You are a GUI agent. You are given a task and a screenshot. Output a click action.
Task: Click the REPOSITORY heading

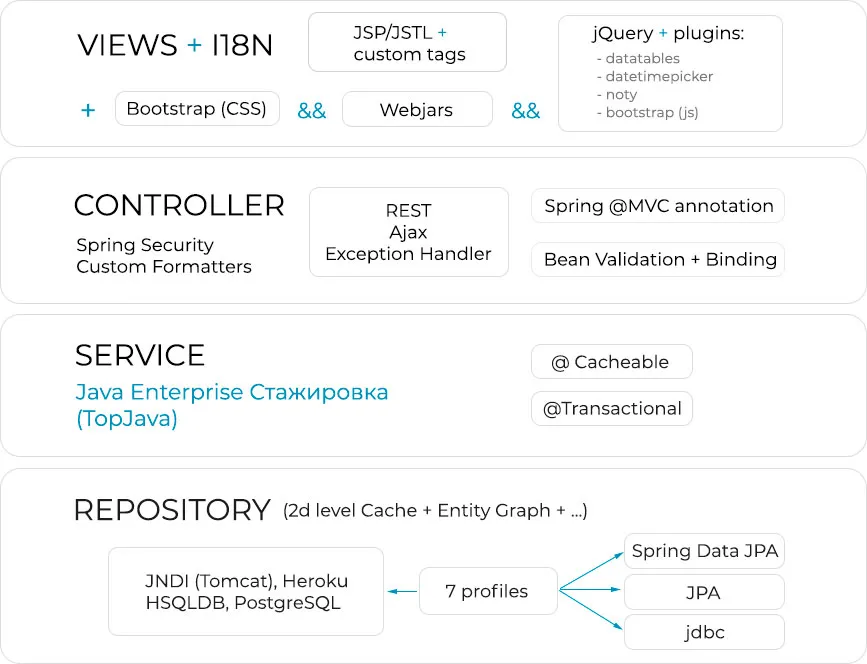(x=172, y=510)
